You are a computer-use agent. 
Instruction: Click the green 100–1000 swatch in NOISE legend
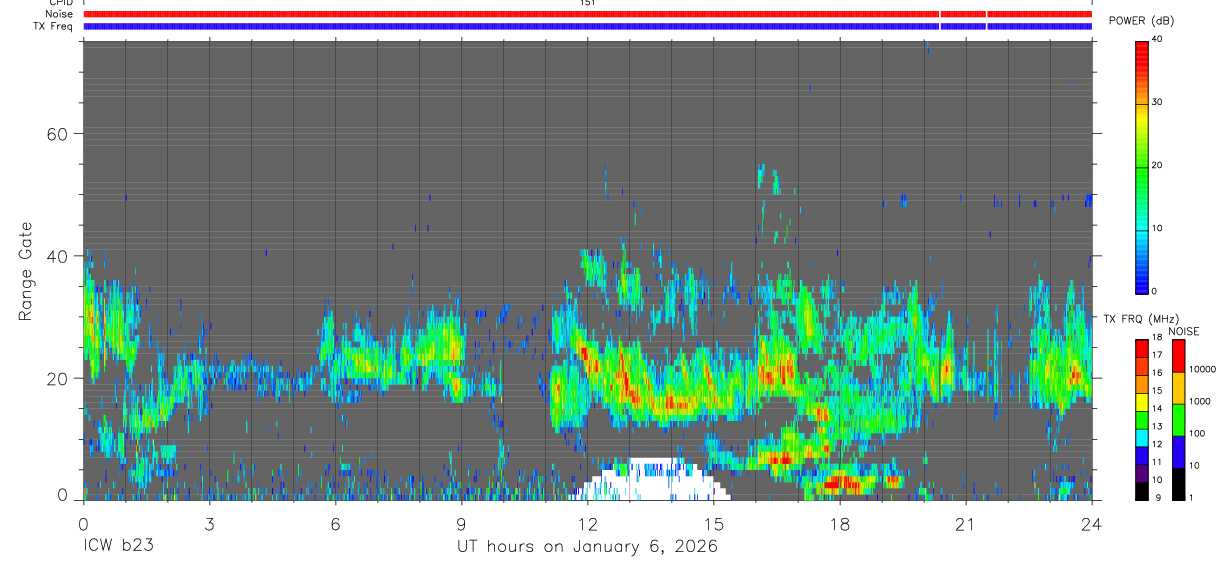pyautogui.click(x=1178, y=419)
